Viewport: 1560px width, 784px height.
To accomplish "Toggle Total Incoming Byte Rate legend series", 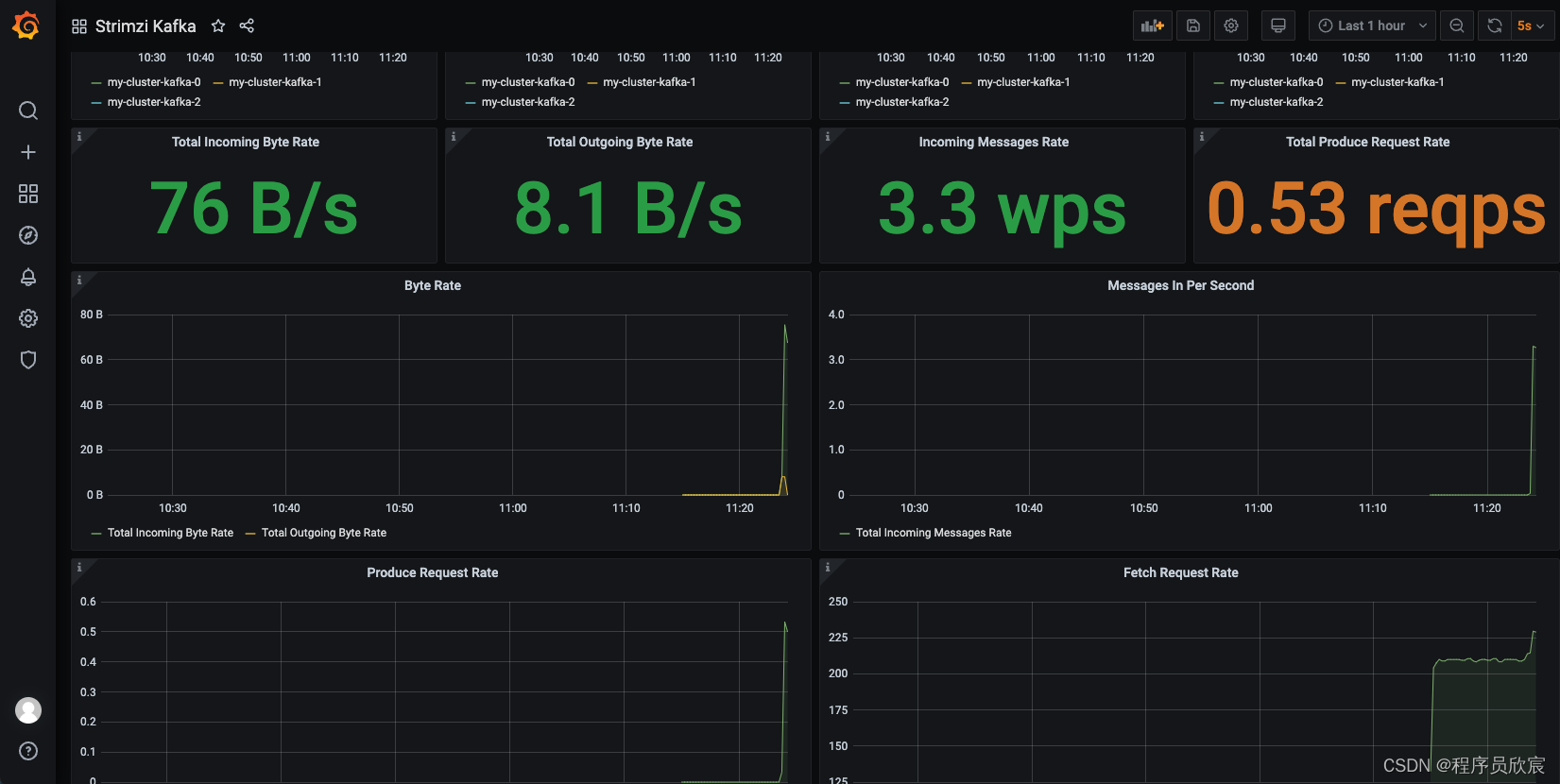I will click(x=170, y=533).
